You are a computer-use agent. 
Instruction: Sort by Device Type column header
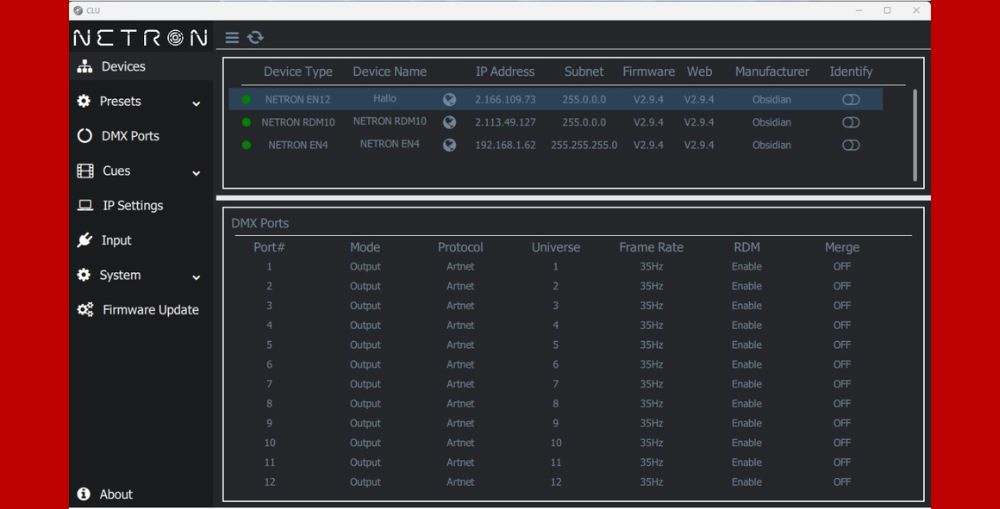click(x=298, y=71)
